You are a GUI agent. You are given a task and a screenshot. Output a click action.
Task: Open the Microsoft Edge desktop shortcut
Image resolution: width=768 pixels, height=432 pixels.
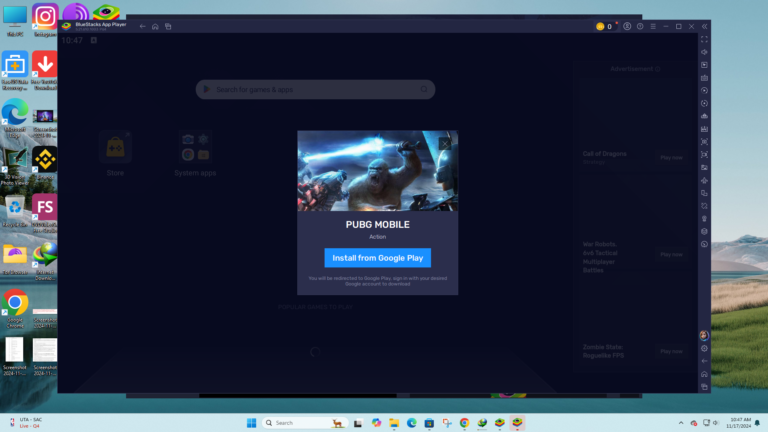(15, 118)
